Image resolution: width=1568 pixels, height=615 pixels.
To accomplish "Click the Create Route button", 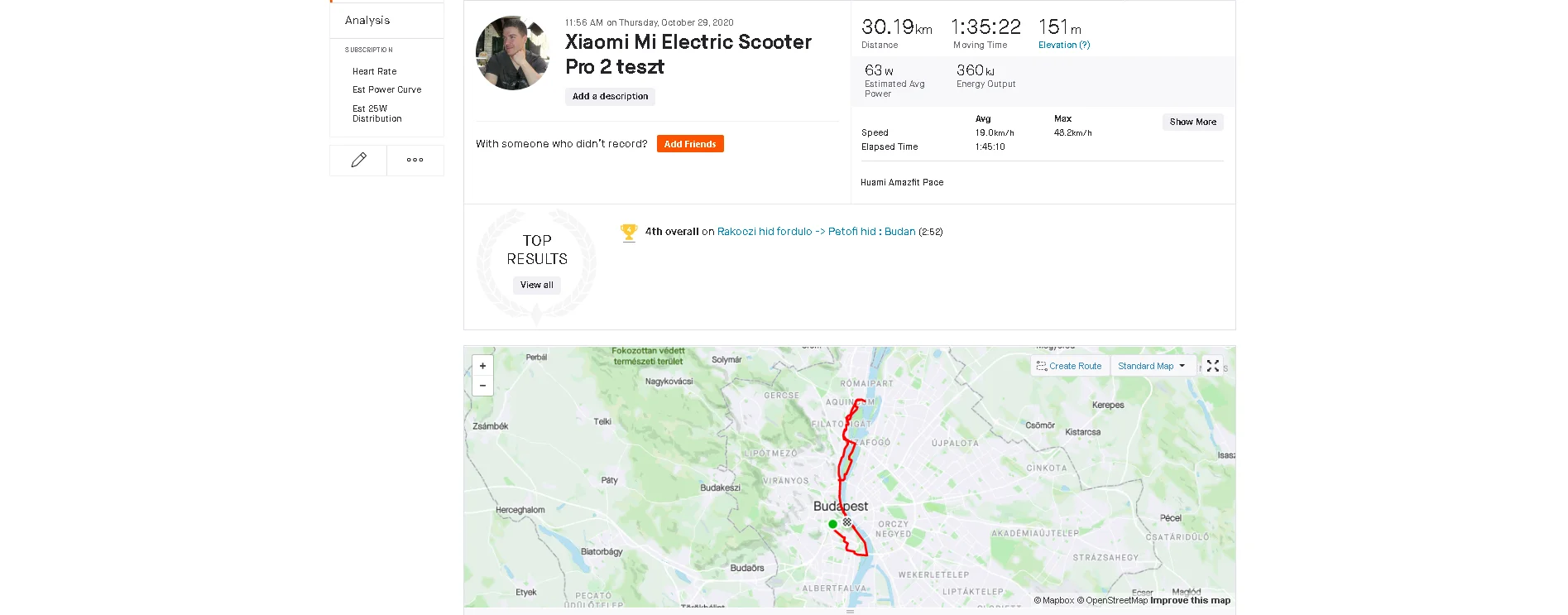I will tap(1069, 366).
